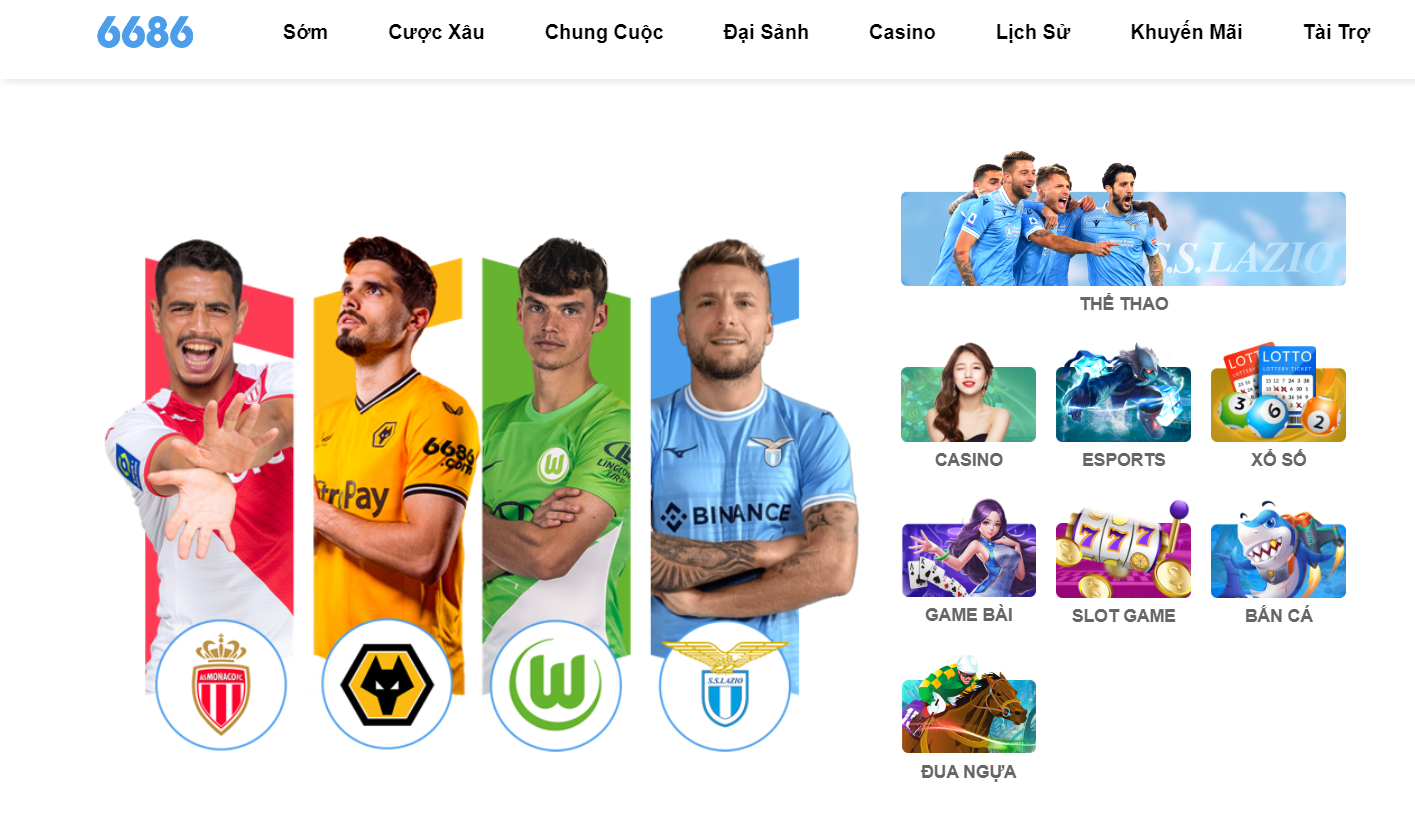The height and width of the screenshot is (831, 1415).
Task: Choose the S.S. Lazio eagle badge
Action: coord(725,685)
